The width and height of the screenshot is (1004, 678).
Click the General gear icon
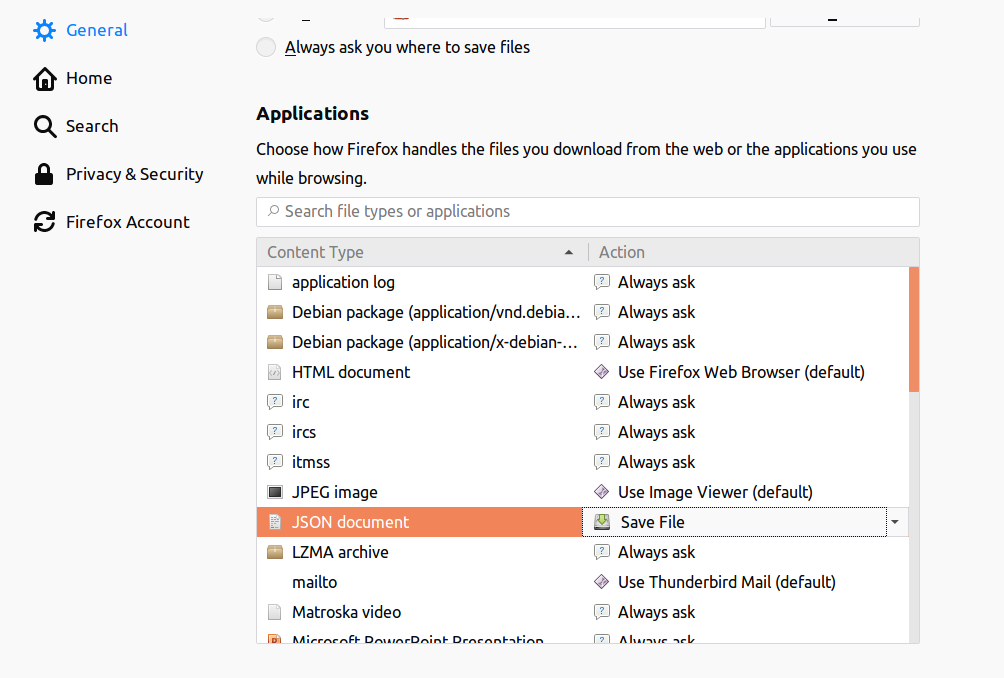click(44, 30)
